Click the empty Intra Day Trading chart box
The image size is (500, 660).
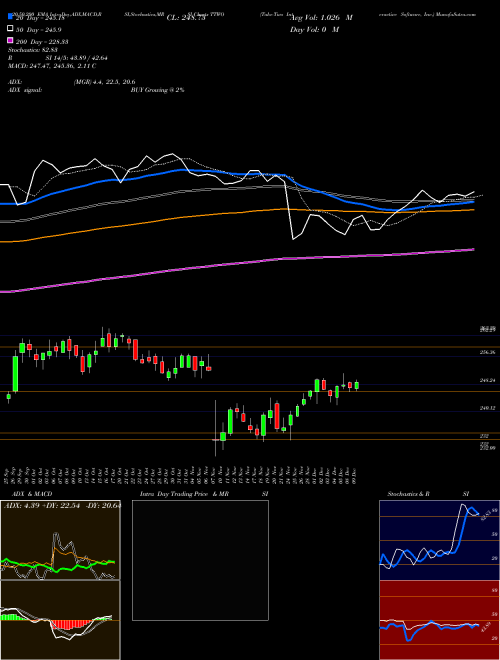200,560
